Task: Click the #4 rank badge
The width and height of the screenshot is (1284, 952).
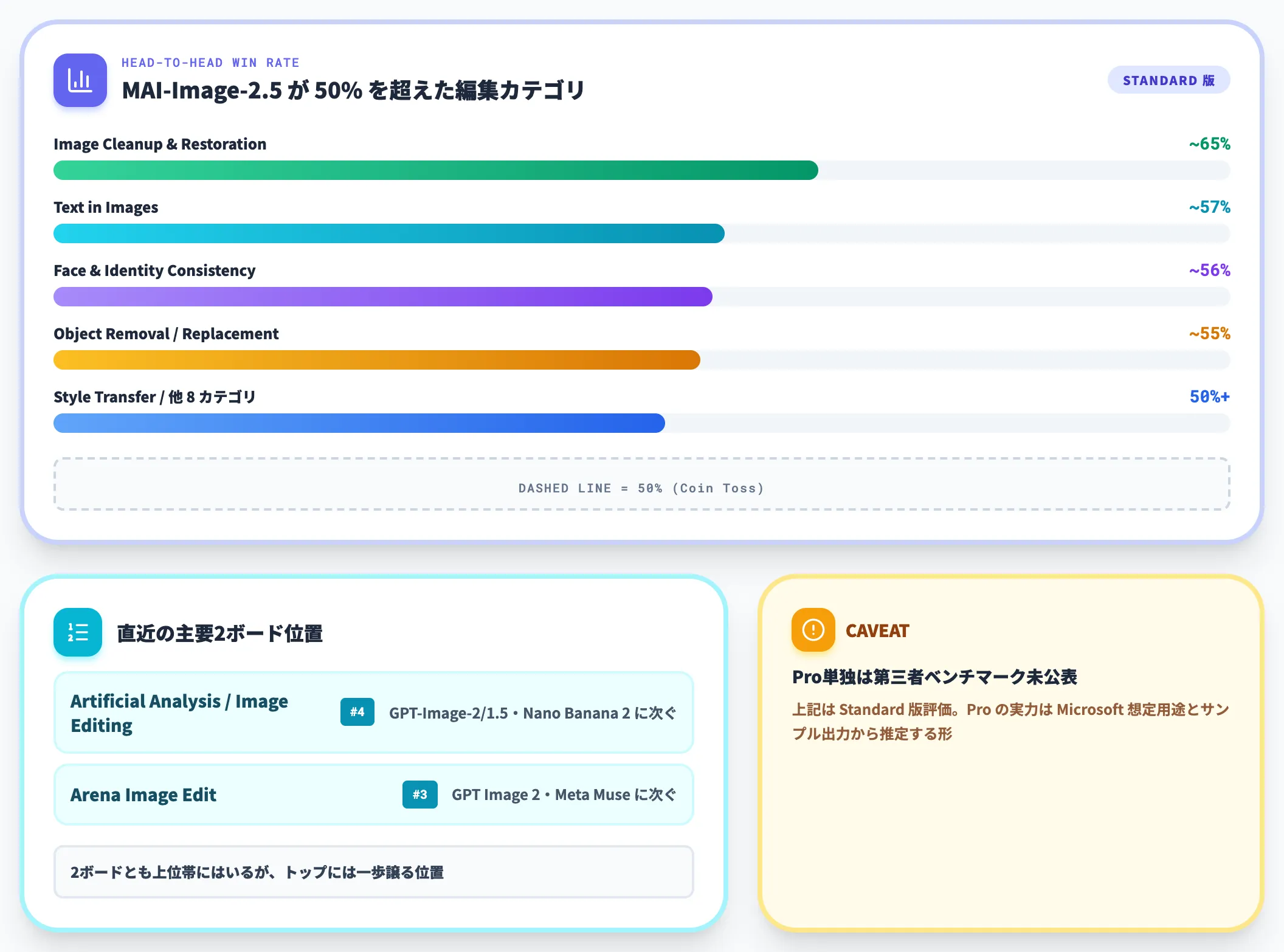Action: [357, 712]
